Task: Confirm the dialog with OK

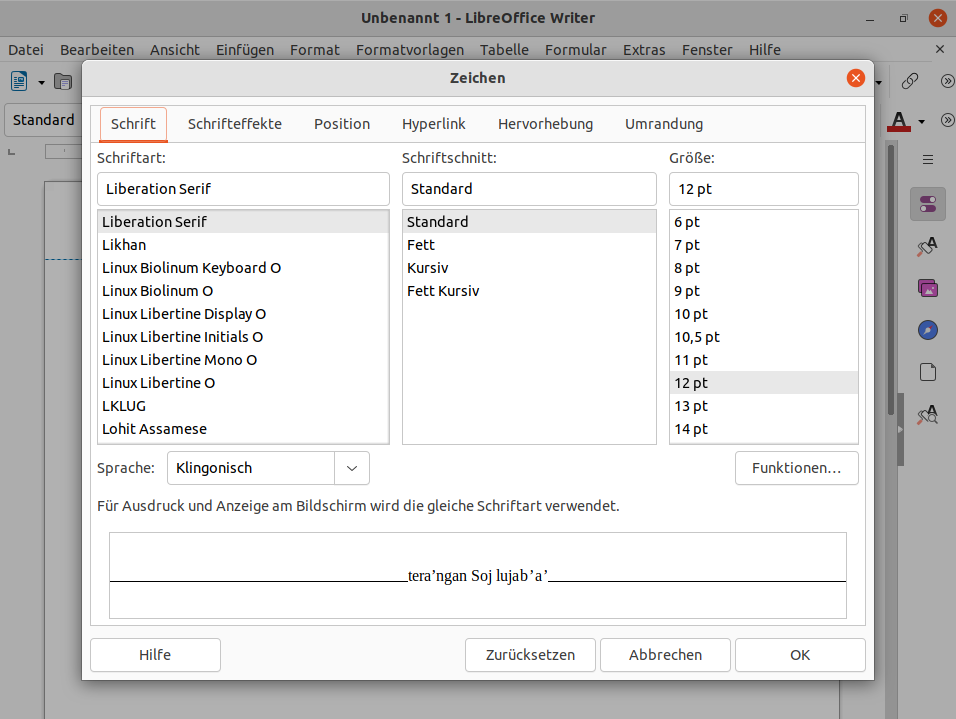Action: click(800, 655)
